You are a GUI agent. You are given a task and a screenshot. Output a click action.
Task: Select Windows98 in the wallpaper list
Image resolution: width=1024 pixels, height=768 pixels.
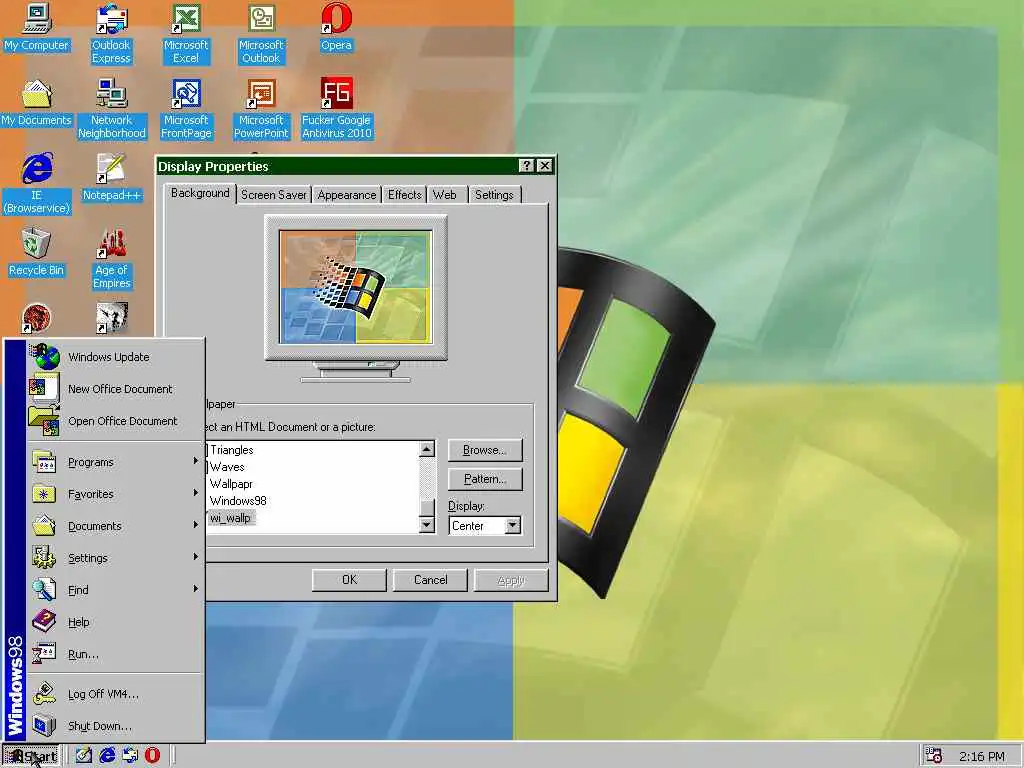coord(238,501)
